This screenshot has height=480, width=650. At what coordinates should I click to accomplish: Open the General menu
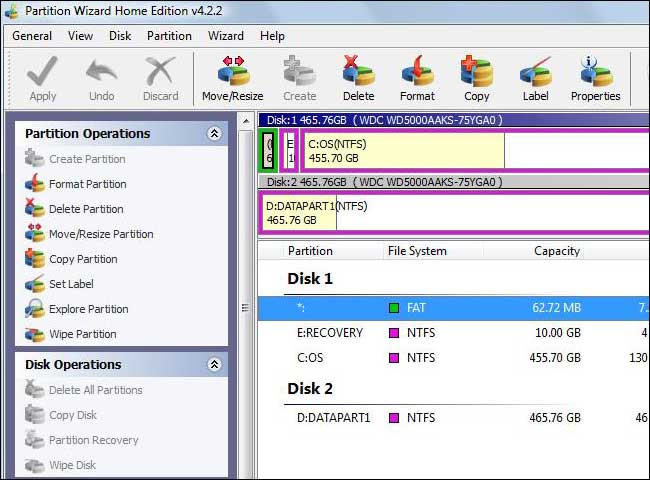coord(32,36)
